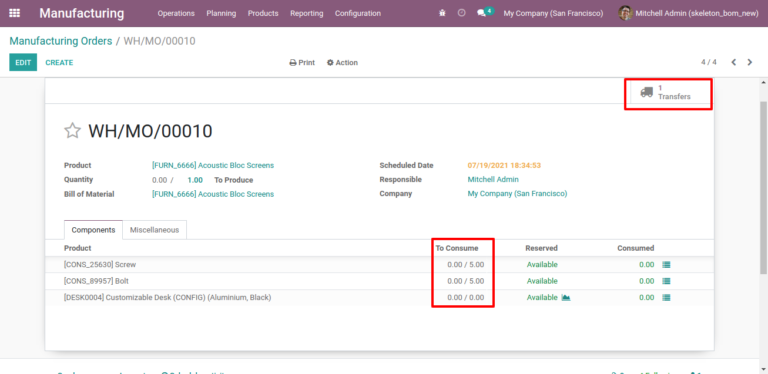
Task: Expand the Print dropdown
Action: click(x=302, y=63)
